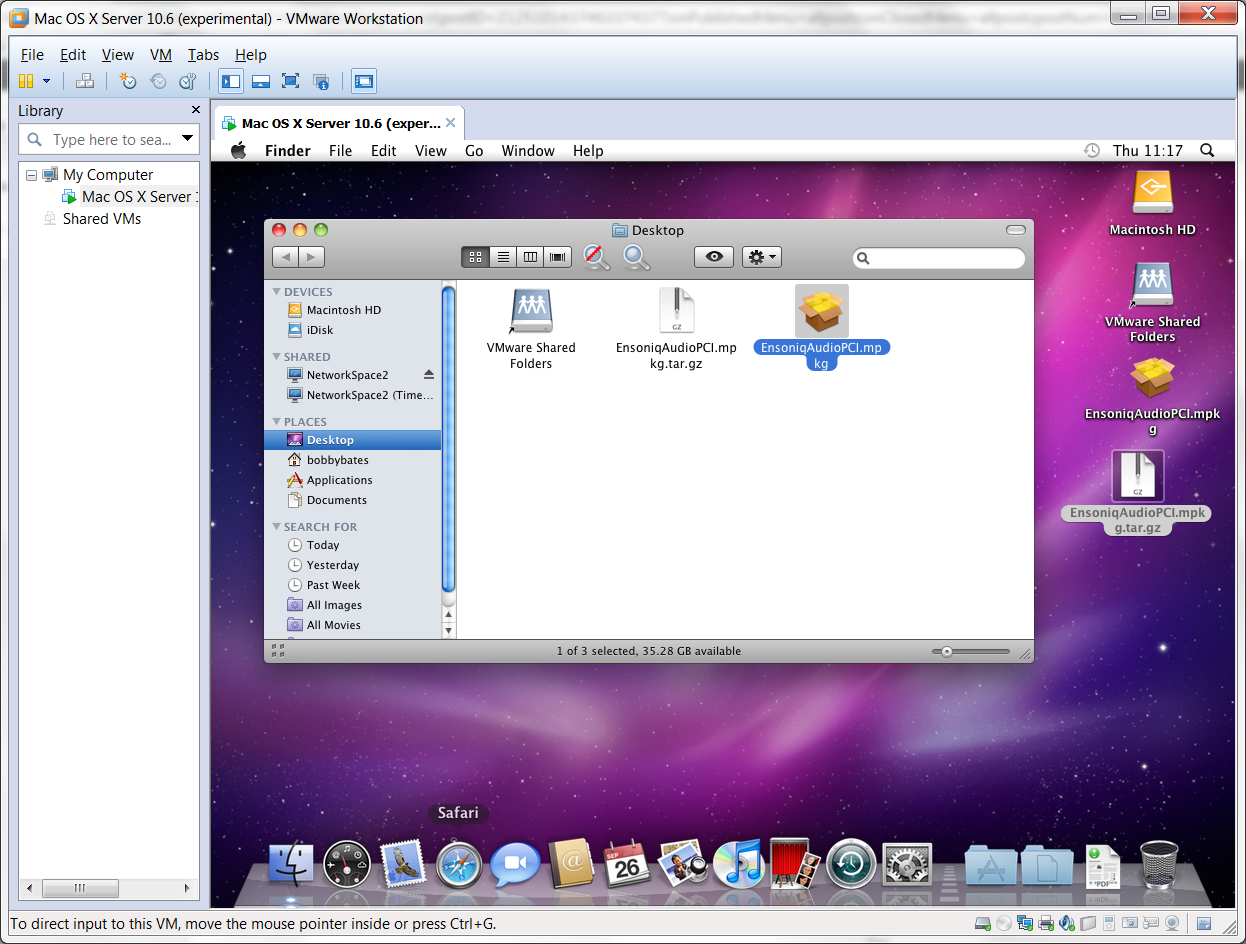Select EnsoniqAudioPCI.mpkg.tar.gz in Finder window
1246x944 pixels.
coord(676,329)
